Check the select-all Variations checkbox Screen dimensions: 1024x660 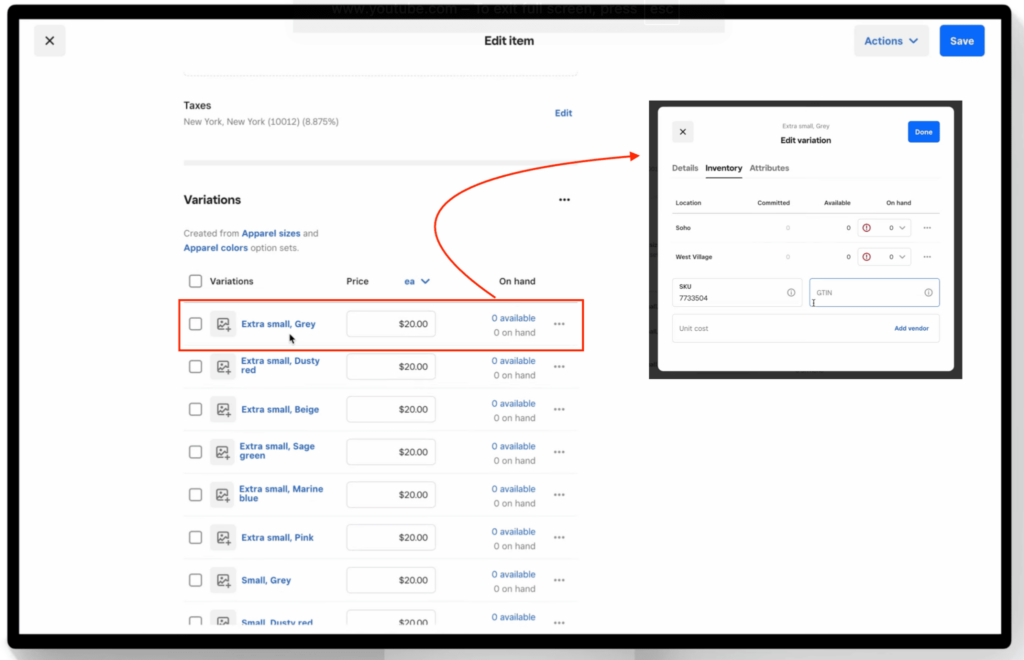[x=195, y=281]
